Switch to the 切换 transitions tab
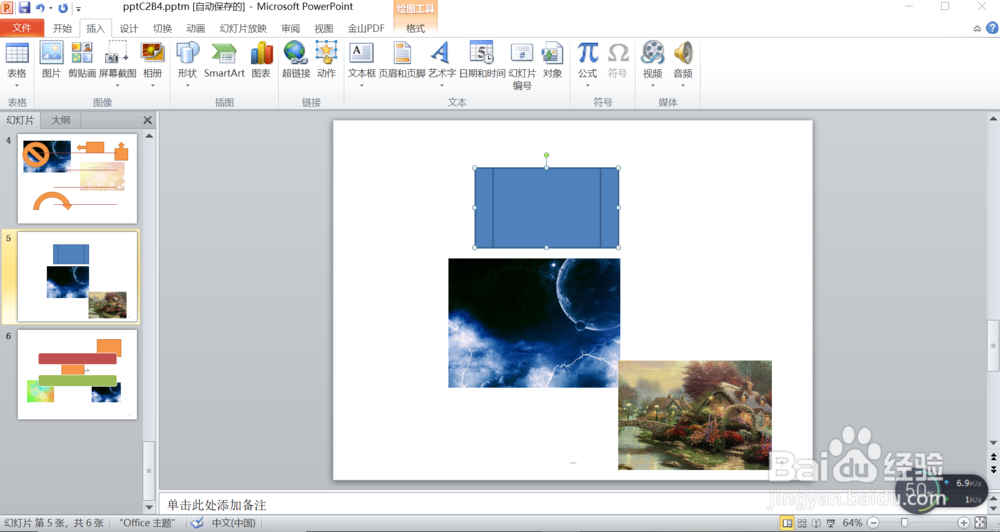 (162, 28)
